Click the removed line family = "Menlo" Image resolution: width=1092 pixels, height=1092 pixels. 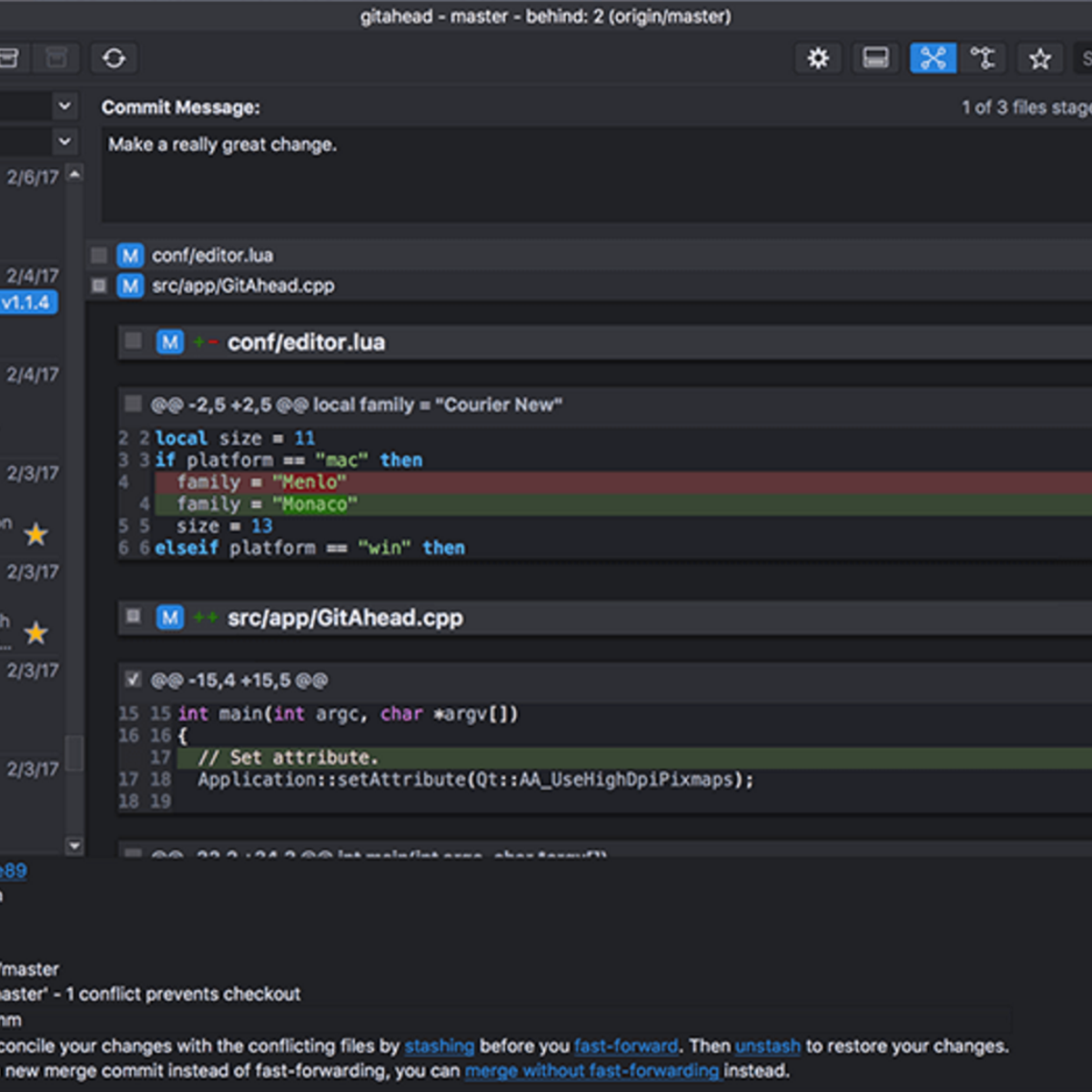click(622, 482)
